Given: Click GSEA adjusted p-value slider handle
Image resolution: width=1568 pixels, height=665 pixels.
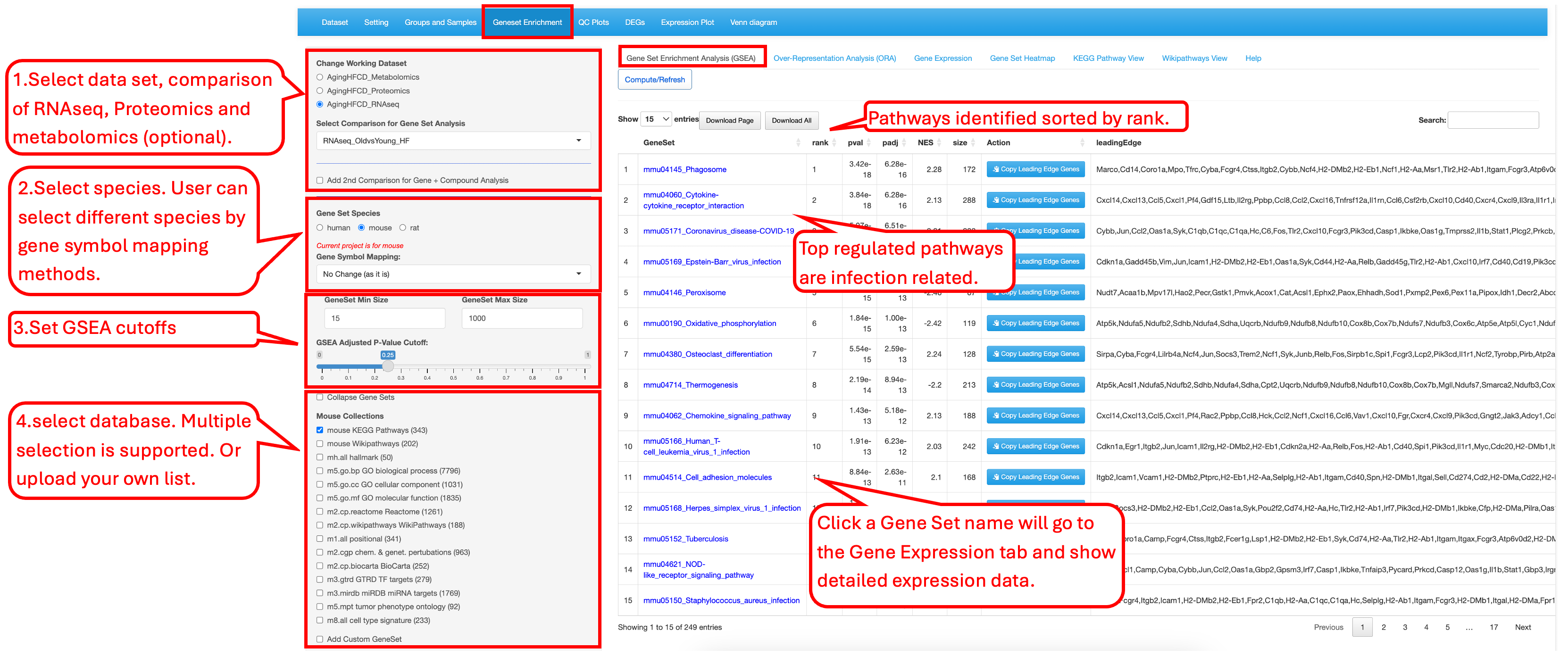Looking at the screenshot, I should (388, 366).
